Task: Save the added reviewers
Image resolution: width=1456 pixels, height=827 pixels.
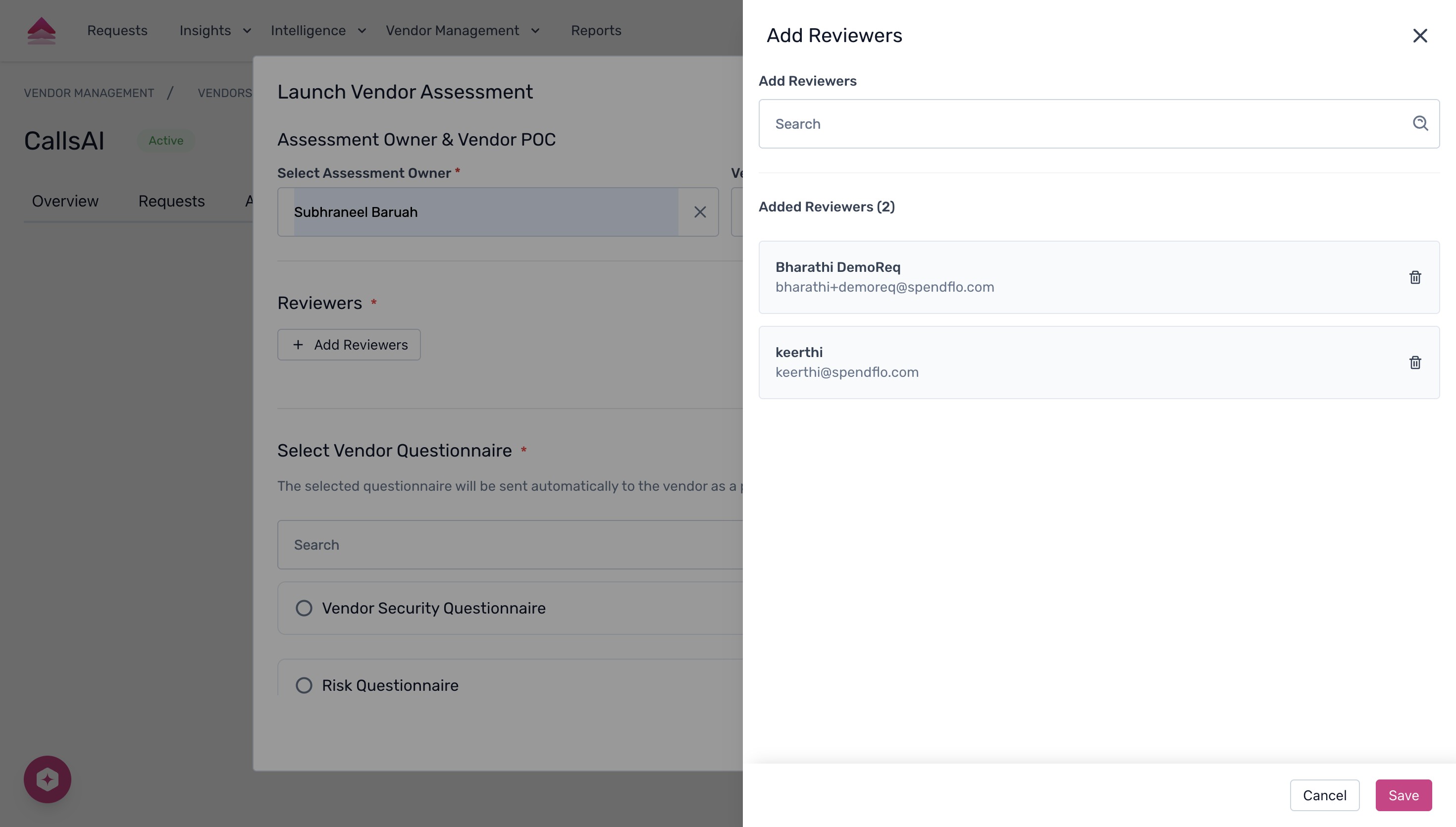Action: pos(1403,795)
